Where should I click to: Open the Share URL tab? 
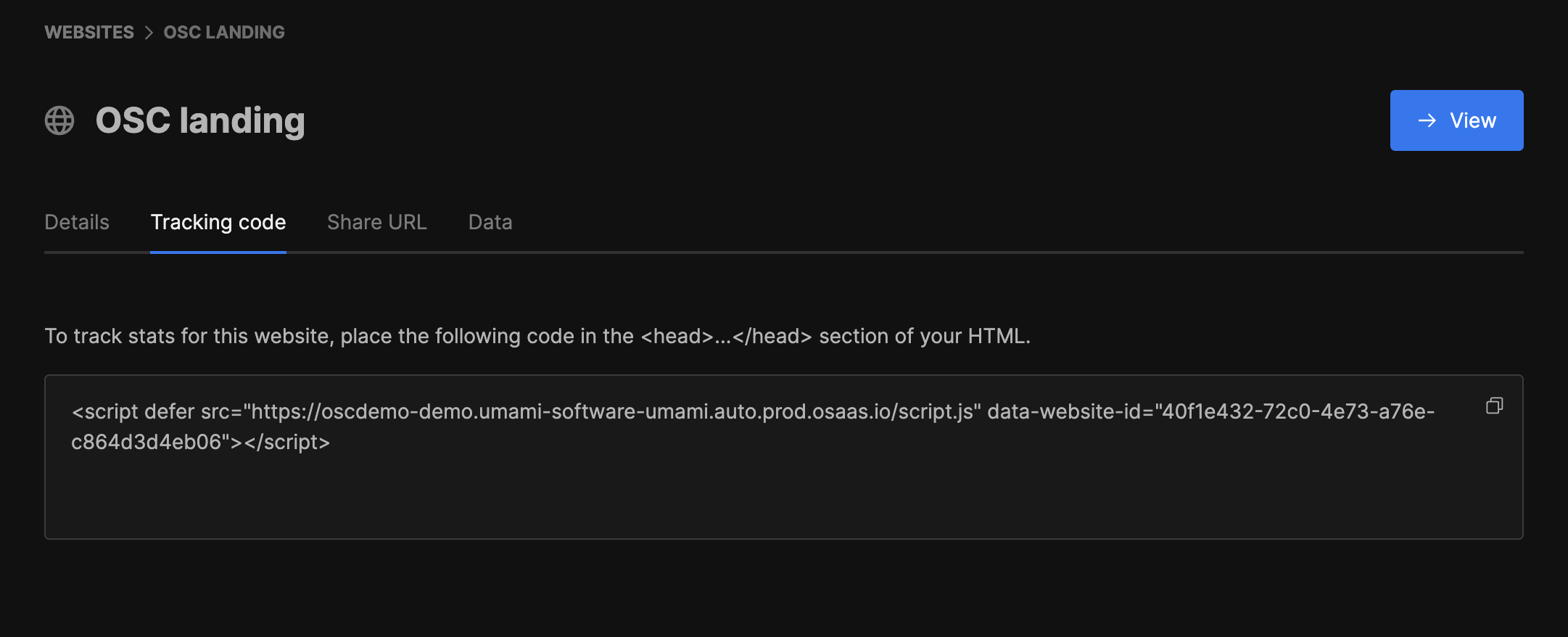click(x=377, y=222)
